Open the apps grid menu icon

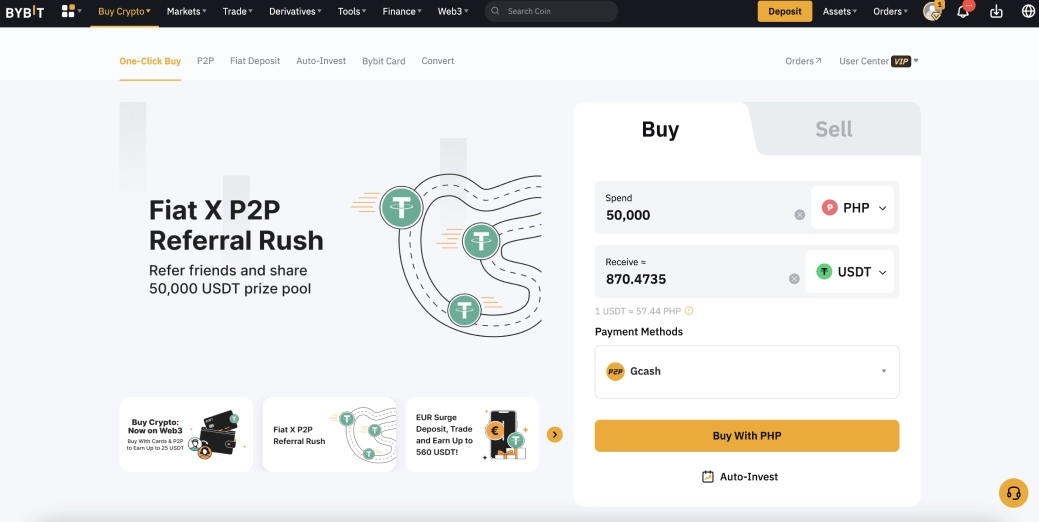tap(68, 11)
